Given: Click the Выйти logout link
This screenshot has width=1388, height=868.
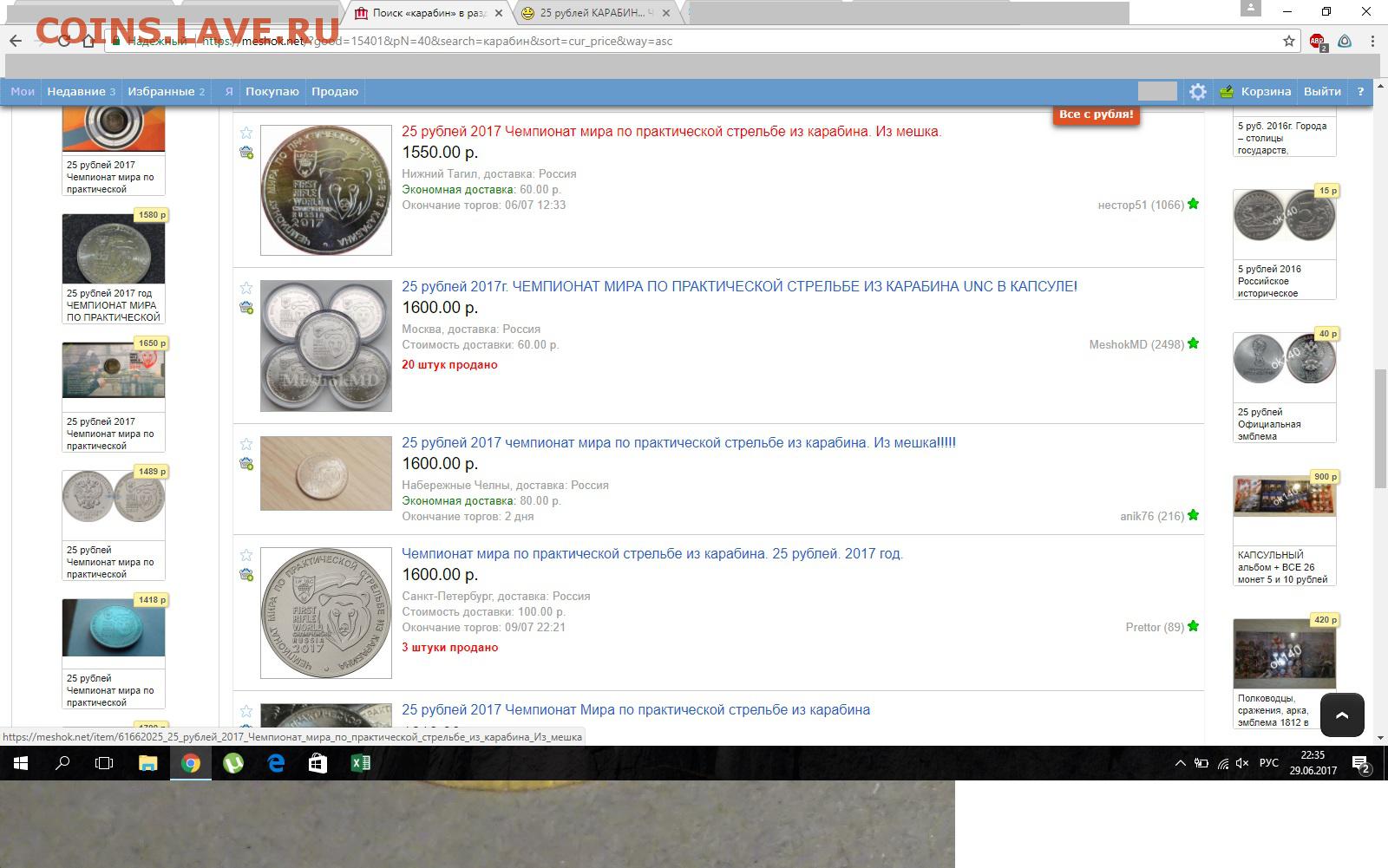Looking at the screenshot, I should [1322, 91].
